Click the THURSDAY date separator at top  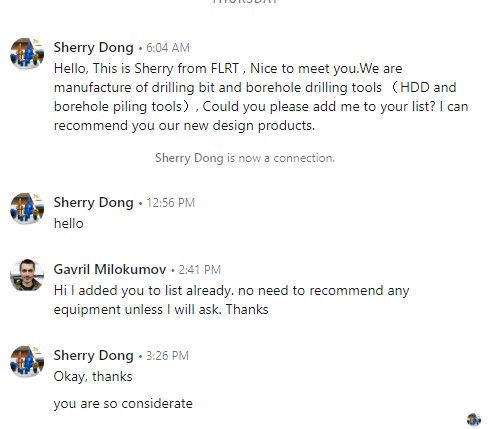(245, 1)
